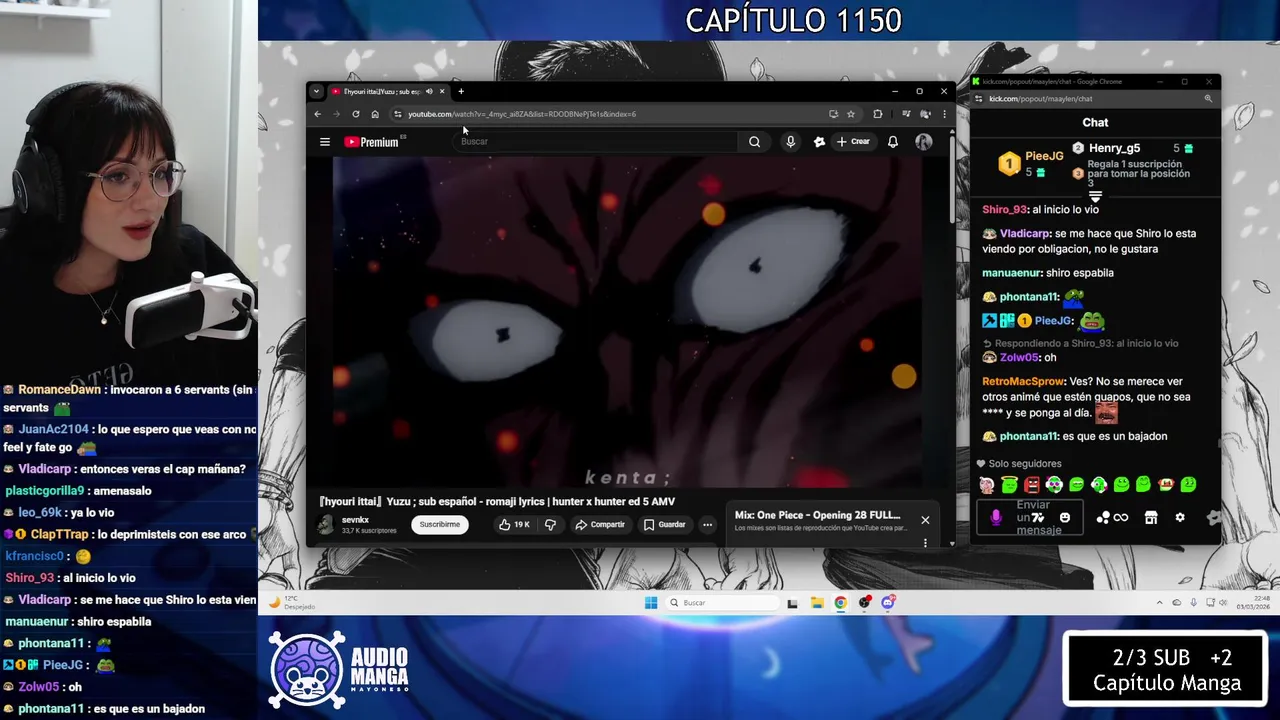Click the Crear button on YouTube
Viewport: 1280px width, 720px height.
click(x=853, y=142)
